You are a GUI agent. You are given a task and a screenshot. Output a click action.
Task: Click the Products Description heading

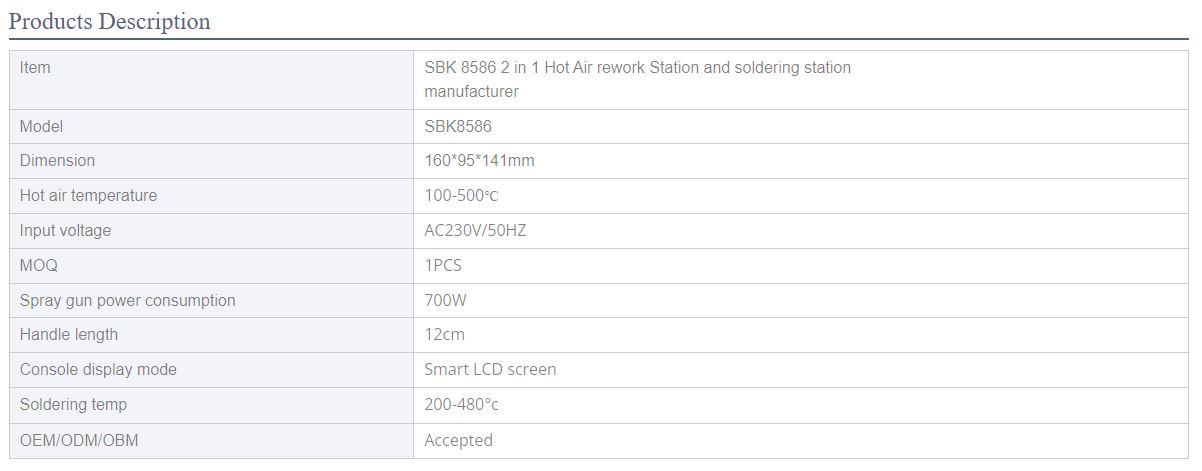[110, 21]
